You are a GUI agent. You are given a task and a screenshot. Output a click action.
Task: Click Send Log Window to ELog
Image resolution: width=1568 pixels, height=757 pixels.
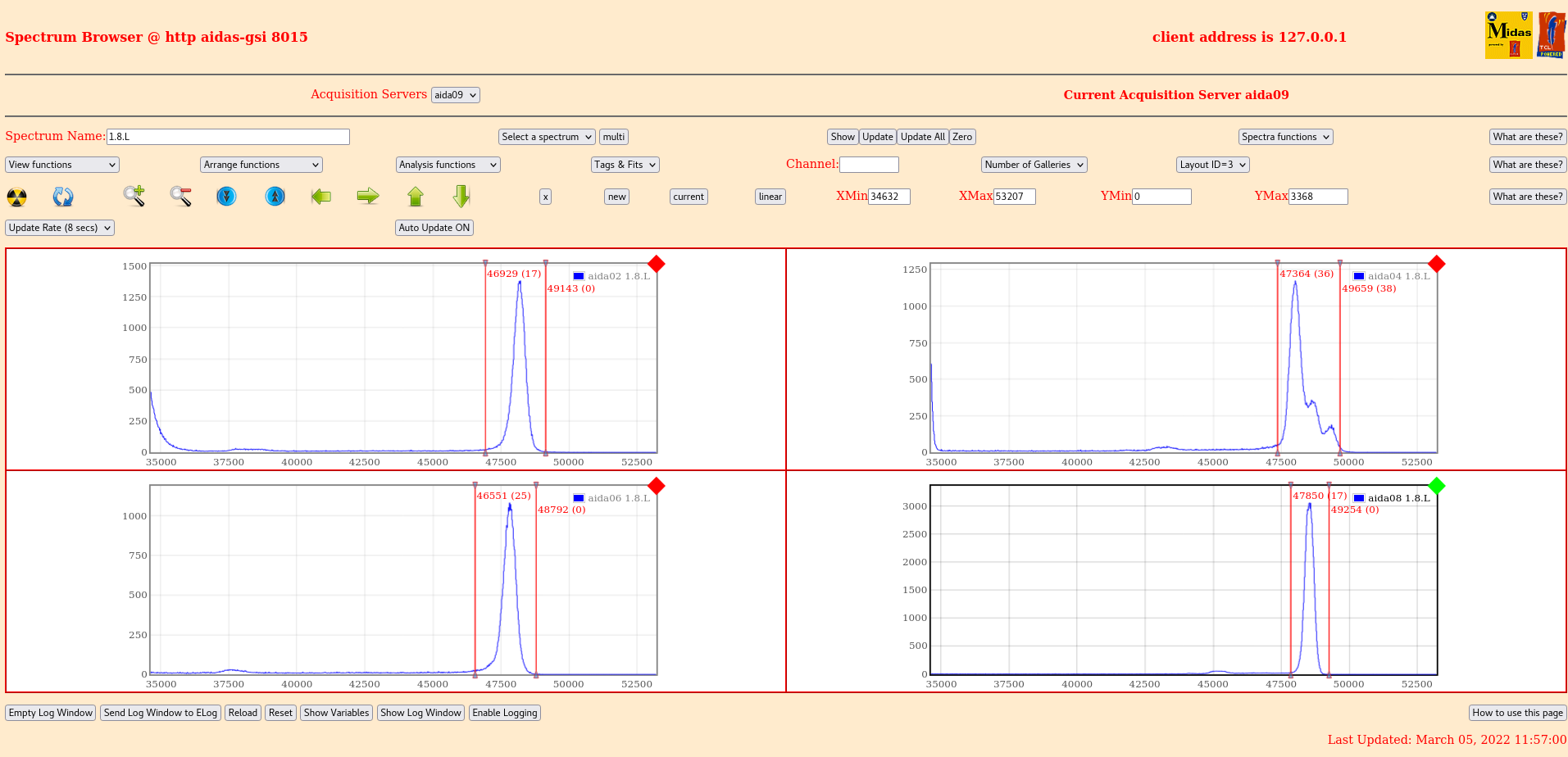161,713
